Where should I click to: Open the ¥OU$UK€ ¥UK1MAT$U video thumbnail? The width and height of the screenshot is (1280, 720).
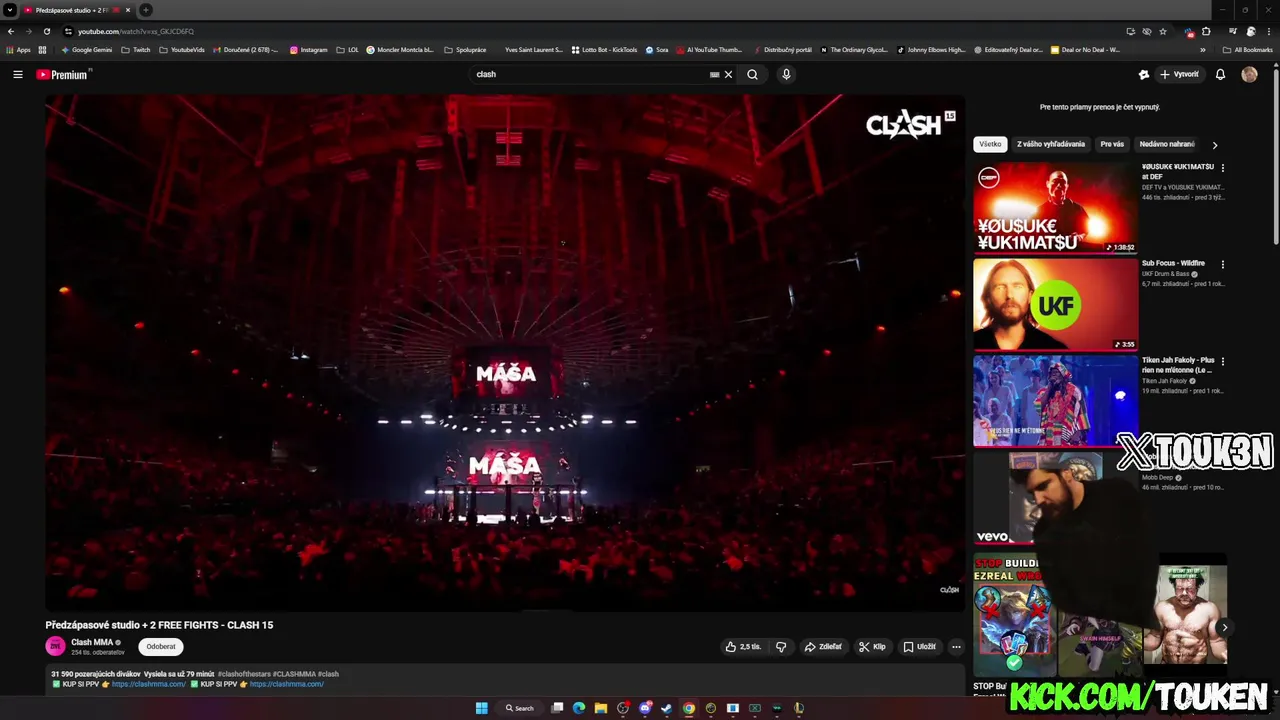coord(1055,207)
